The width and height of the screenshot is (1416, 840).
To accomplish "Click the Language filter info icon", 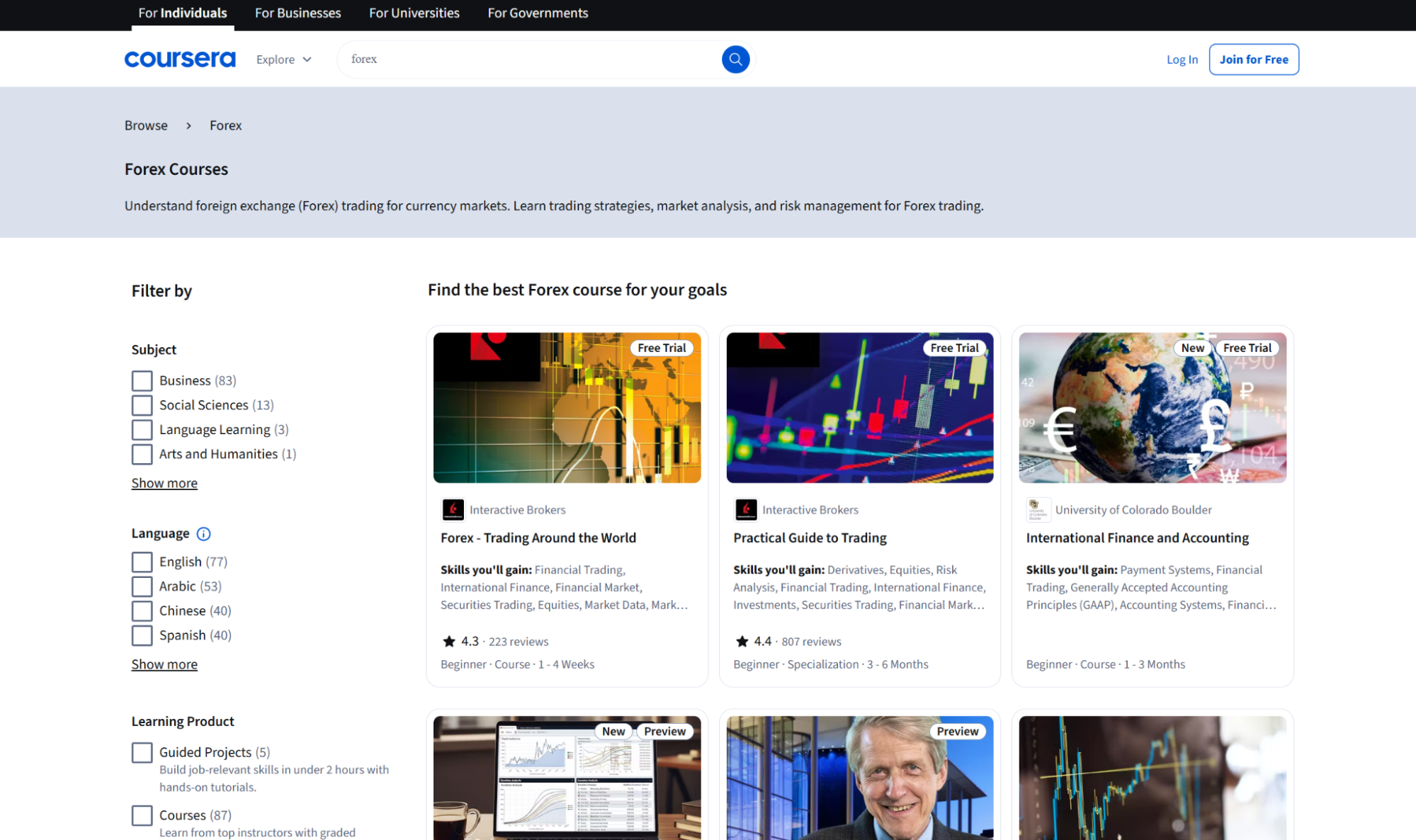I will [x=203, y=533].
